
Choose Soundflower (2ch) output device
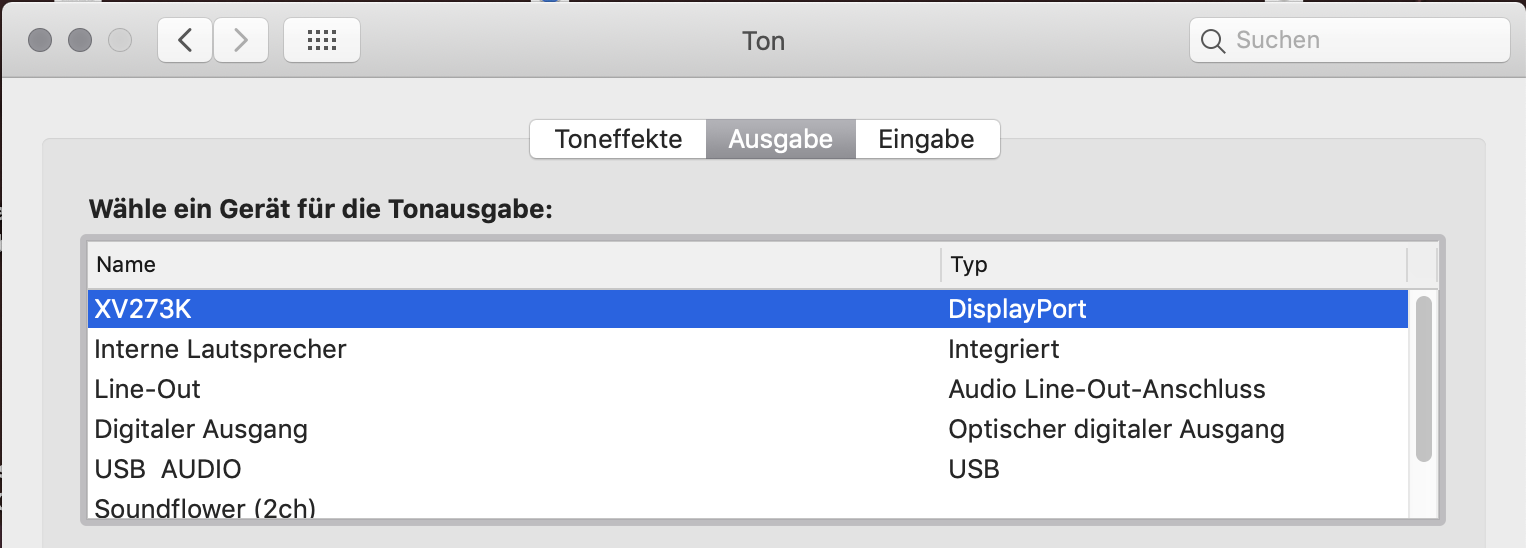(x=748, y=506)
